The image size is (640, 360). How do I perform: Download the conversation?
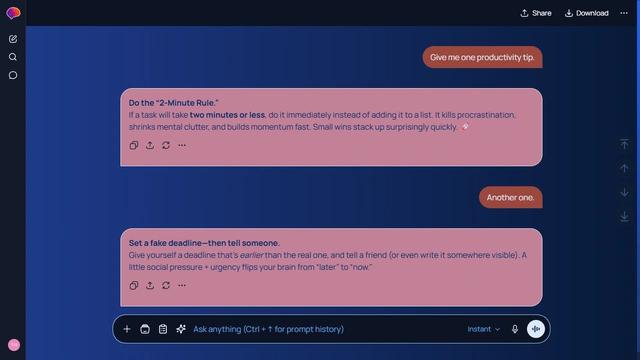[x=587, y=13]
